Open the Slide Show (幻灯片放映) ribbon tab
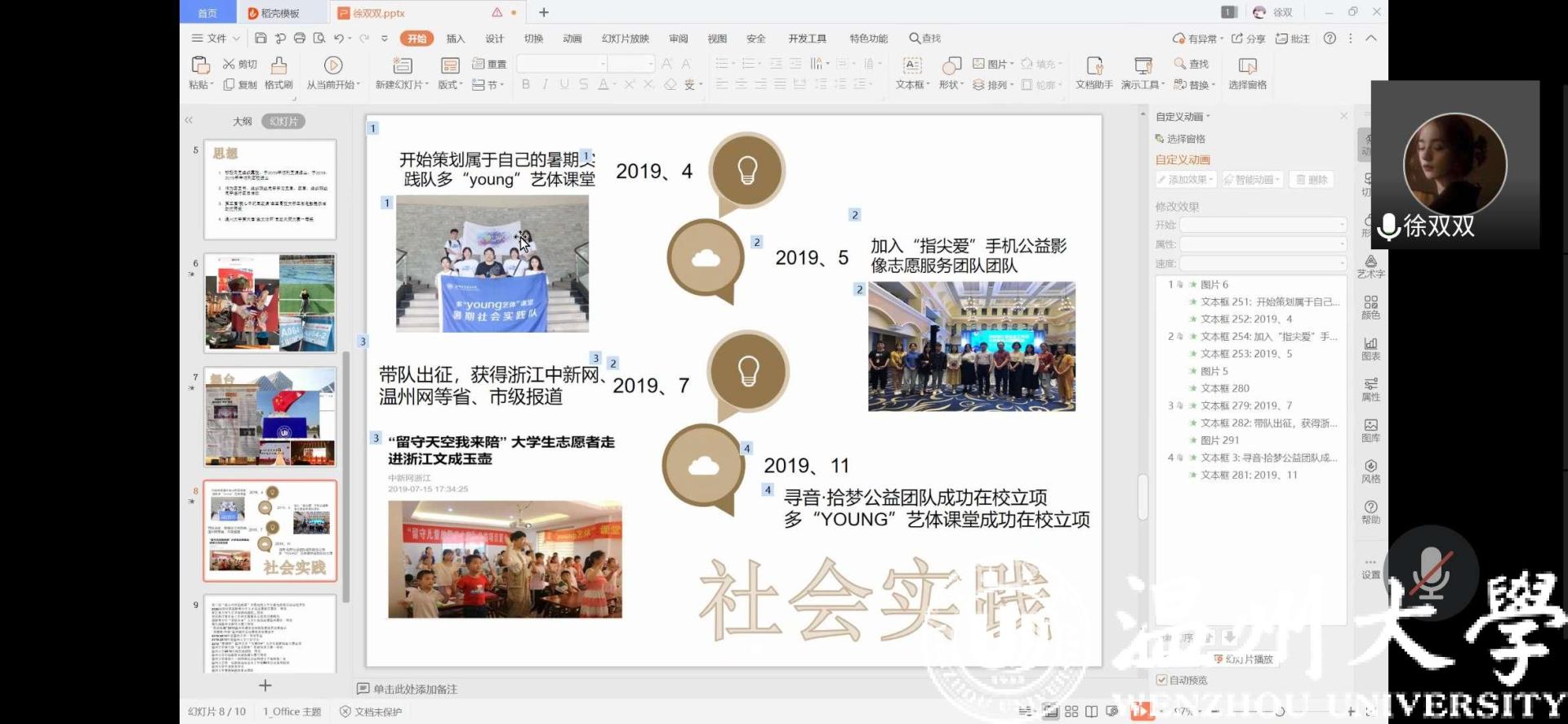This screenshot has height=724, width=1568. tap(625, 38)
